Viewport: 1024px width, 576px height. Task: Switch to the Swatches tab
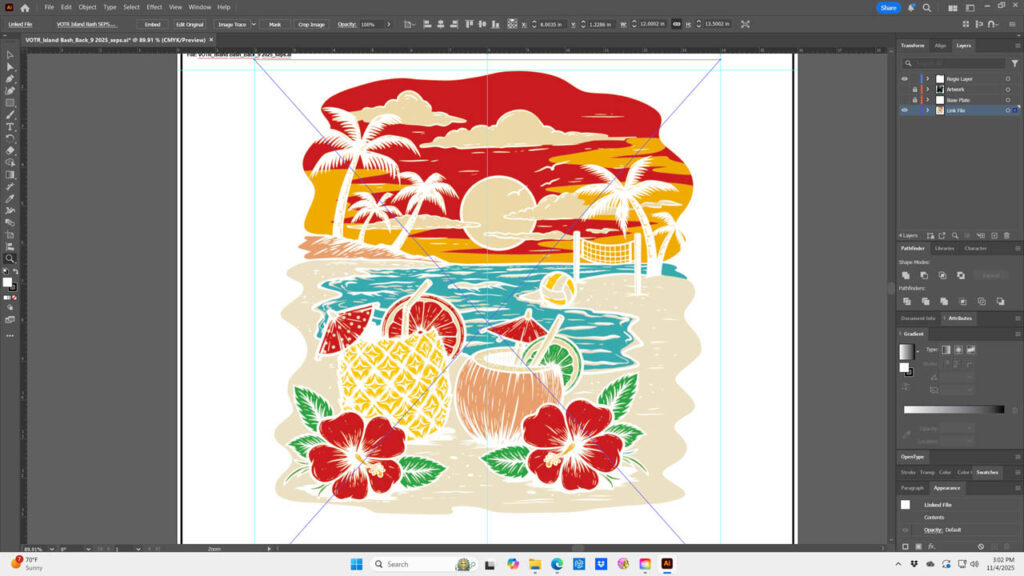(987, 472)
